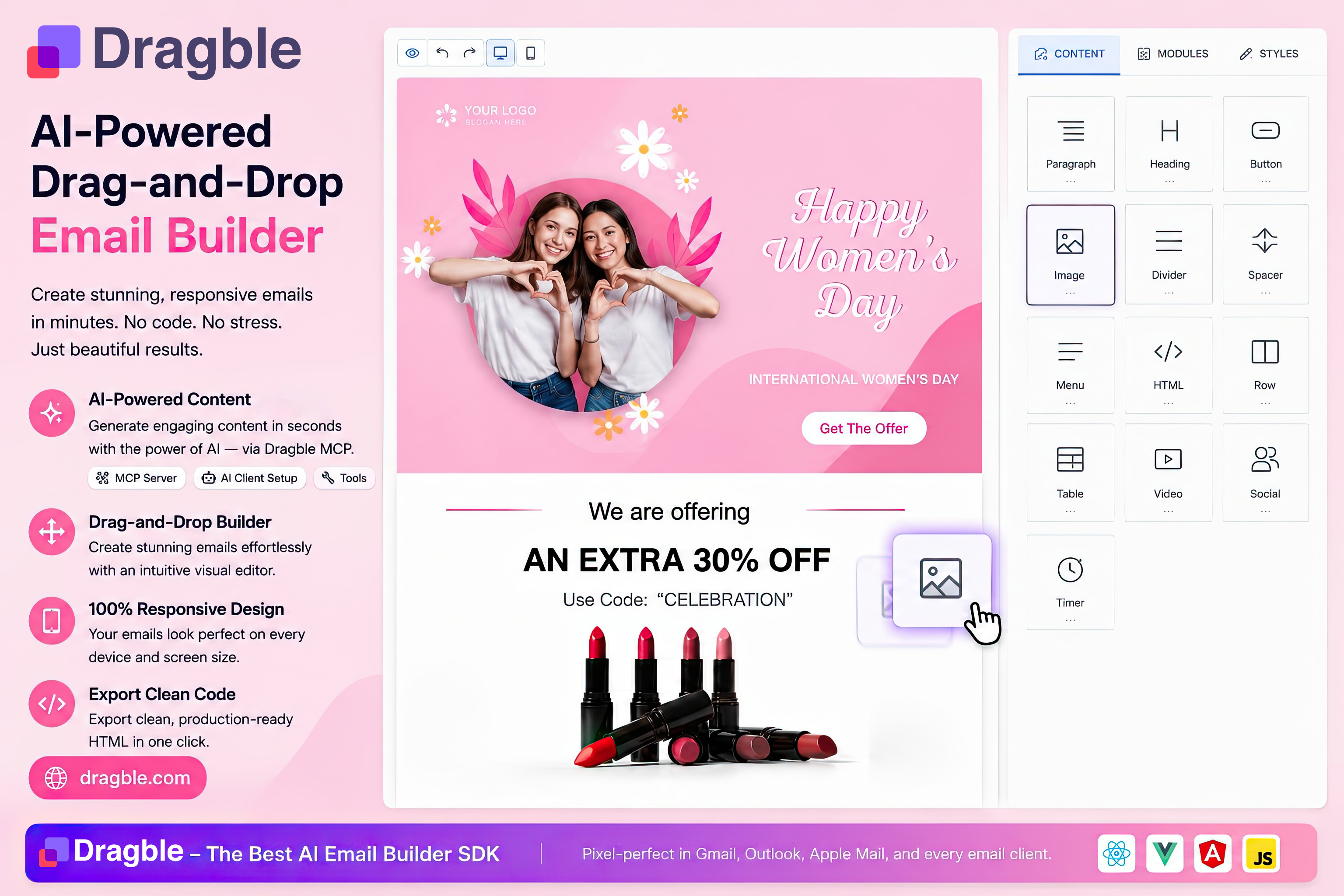
Task: Select the 'INTERNATIONAL WOMEN'S DAY' text
Action: click(x=854, y=379)
